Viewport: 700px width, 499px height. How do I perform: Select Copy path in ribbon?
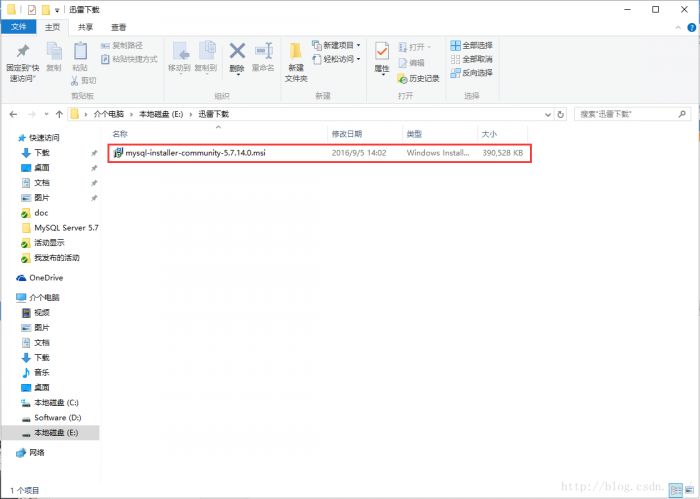pos(122,46)
